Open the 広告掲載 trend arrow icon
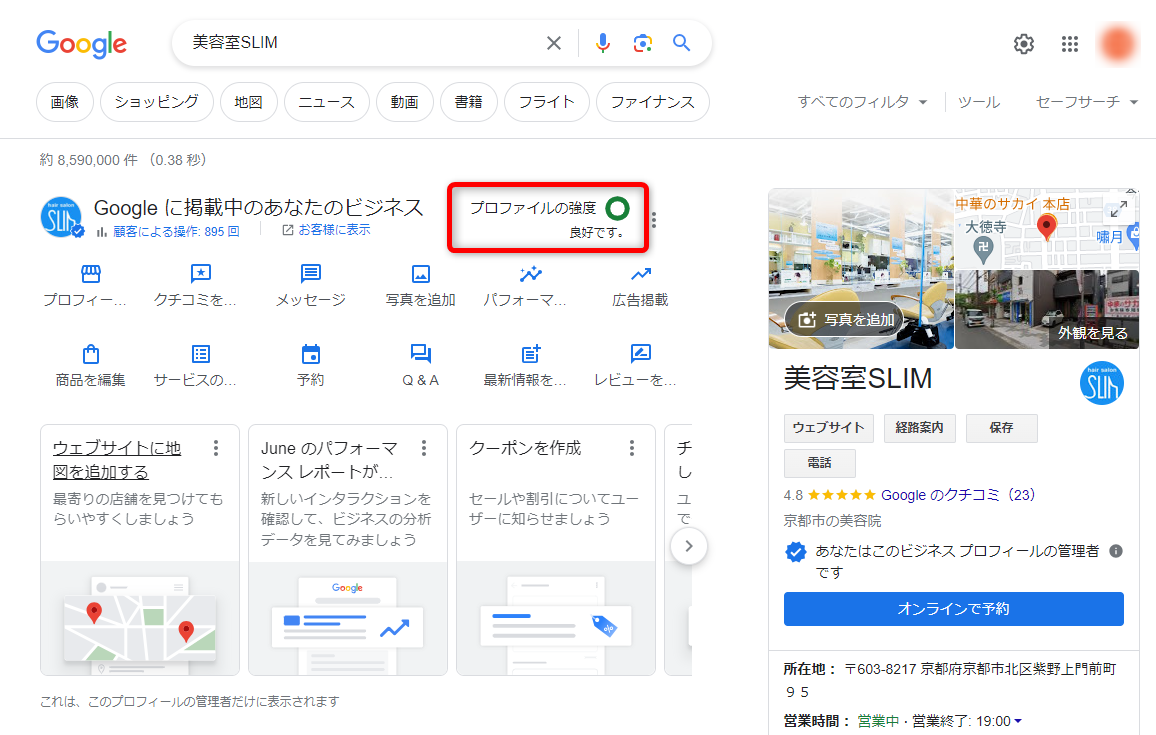The image size is (1156, 735). tap(641, 274)
